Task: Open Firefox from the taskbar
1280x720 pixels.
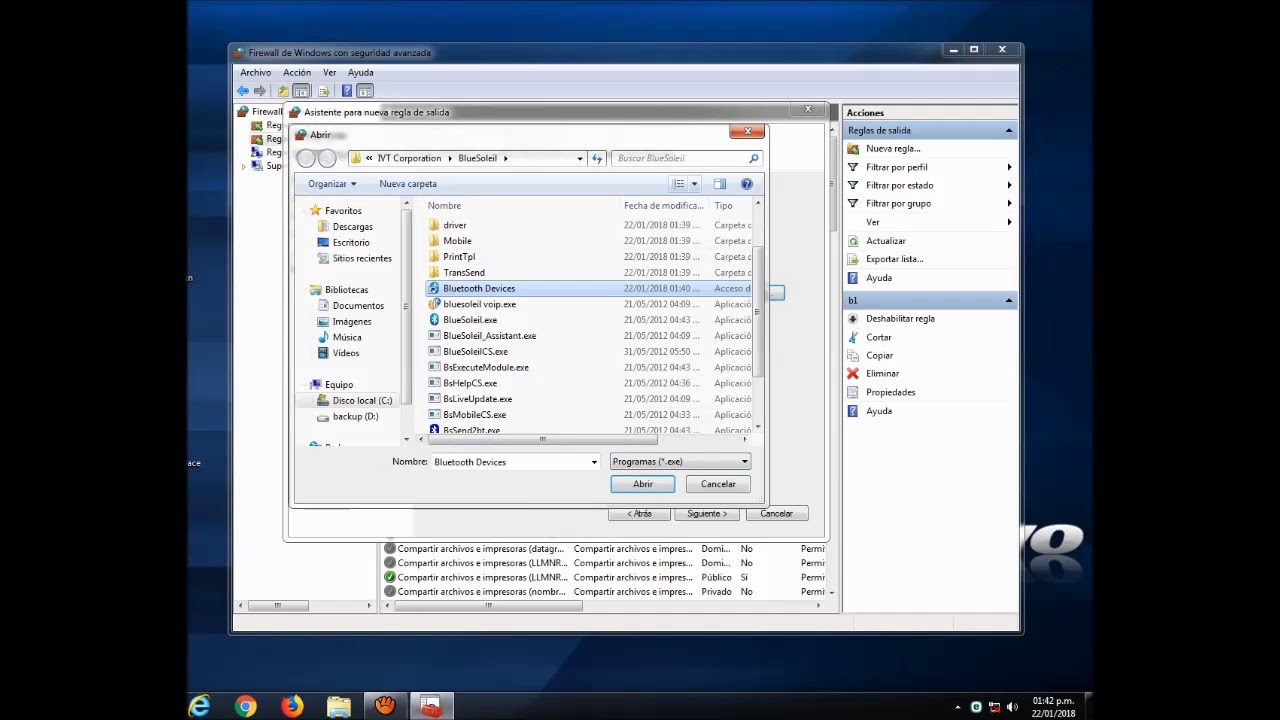Action: click(x=292, y=707)
